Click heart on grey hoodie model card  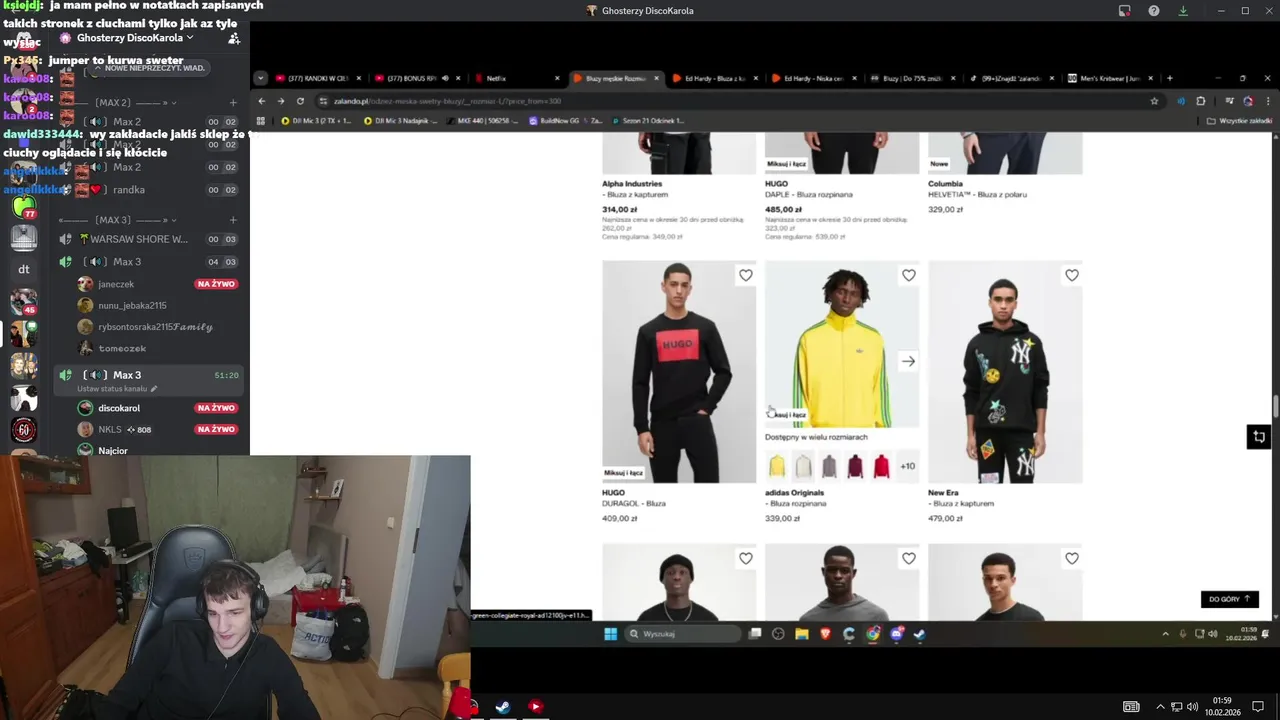[x=908, y=558]
